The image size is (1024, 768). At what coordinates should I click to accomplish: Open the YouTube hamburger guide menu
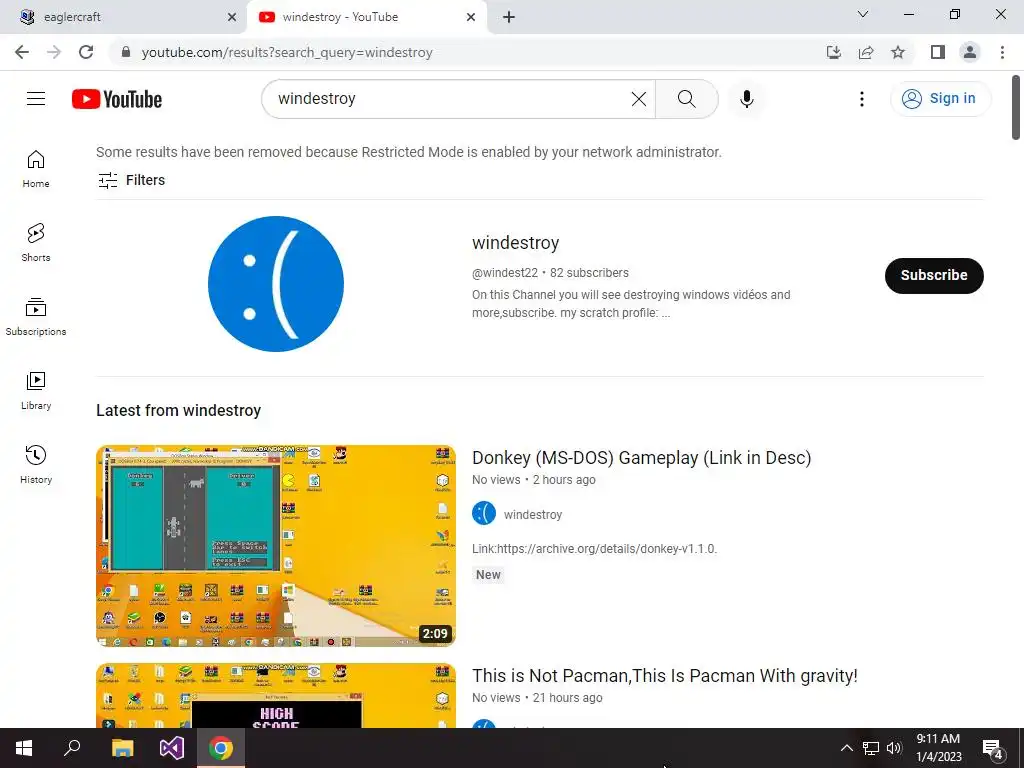(x=36, y=99)
